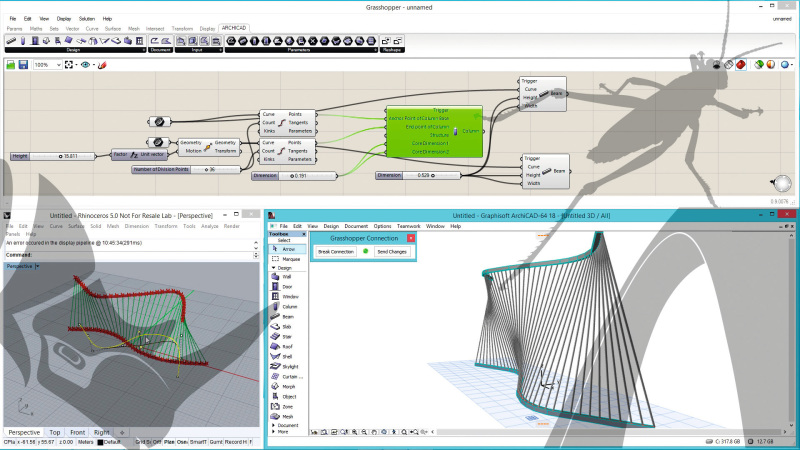
Task: Toggle Ortho in Rhino status bar
Action: point(157,442)
